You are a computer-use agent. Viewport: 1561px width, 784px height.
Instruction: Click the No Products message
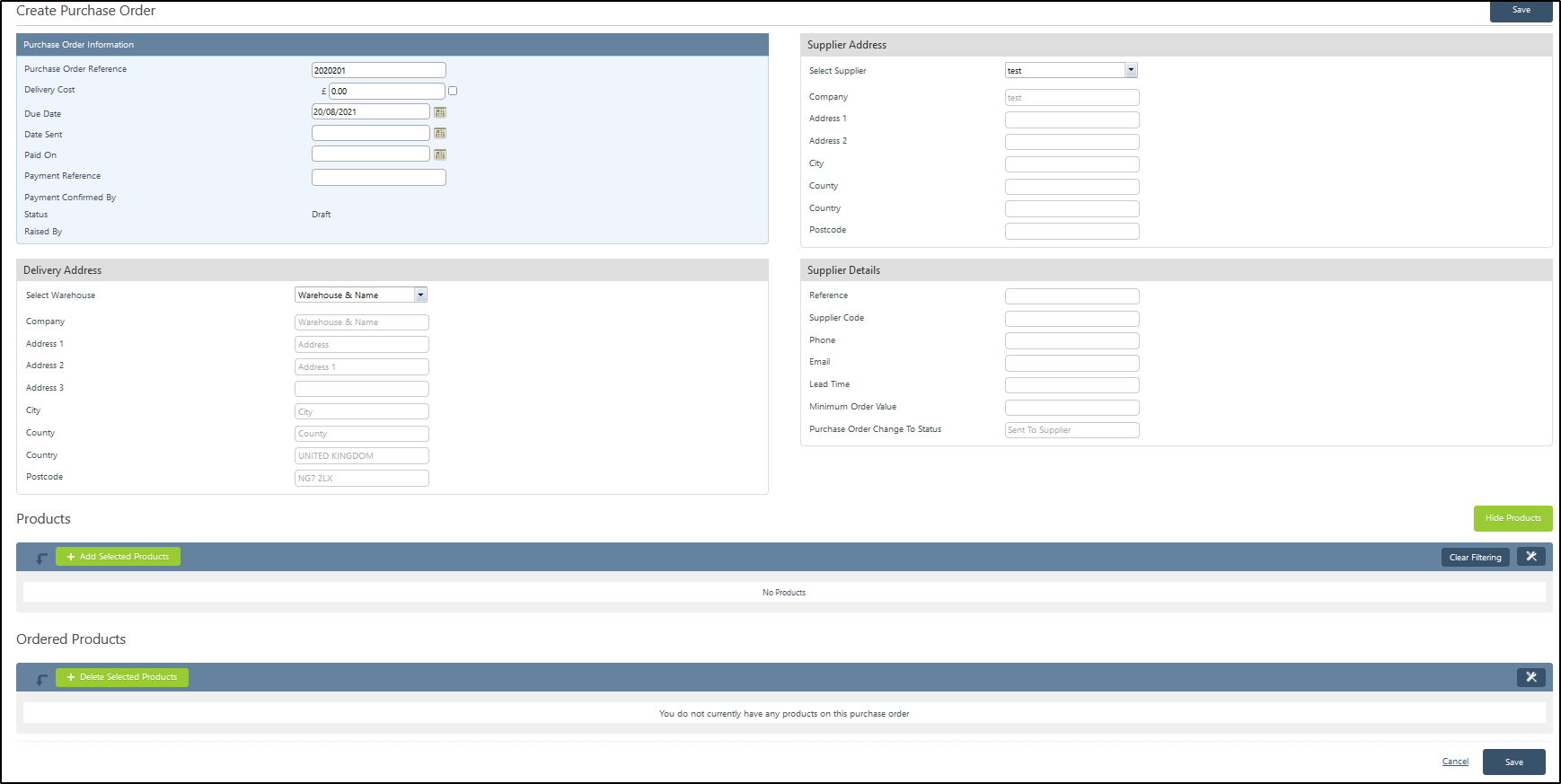pyautogui.click(x=784, y=593)
